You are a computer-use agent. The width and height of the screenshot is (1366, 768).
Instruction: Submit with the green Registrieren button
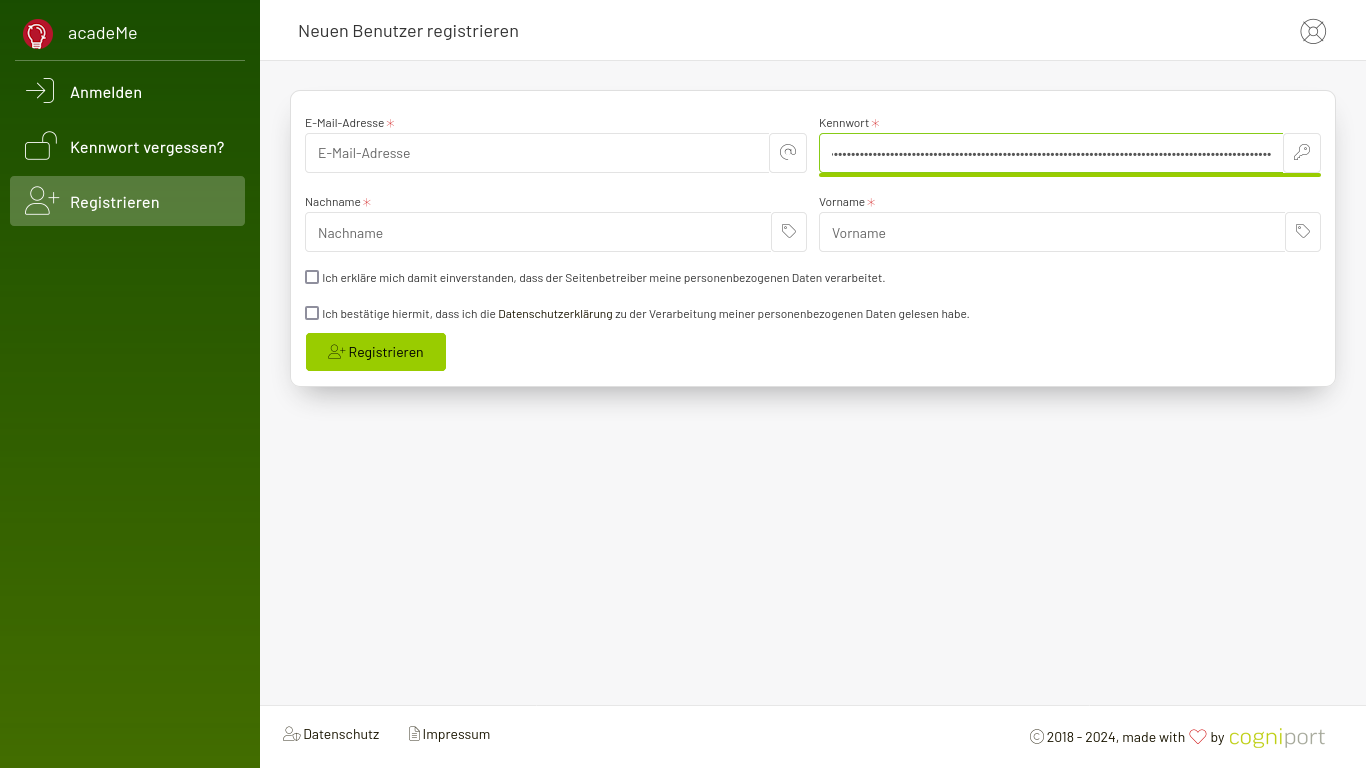click(376, 352)
